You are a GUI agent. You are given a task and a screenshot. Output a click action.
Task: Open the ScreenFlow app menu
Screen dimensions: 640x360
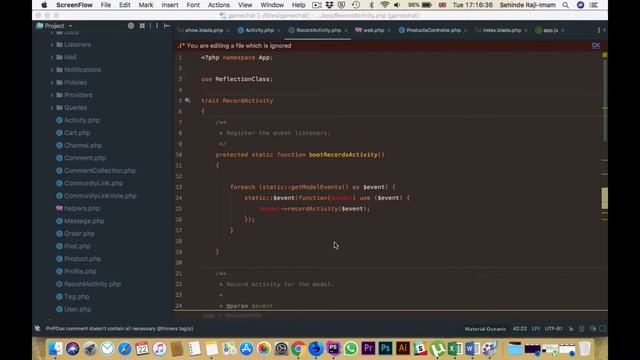pyautogui.click(x=74, y=5)
